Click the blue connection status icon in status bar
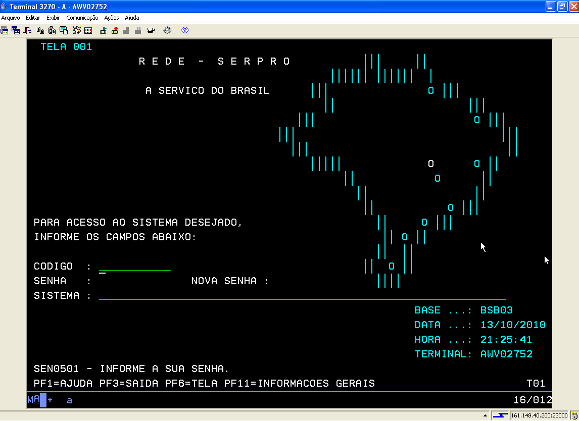This screenshot has height=421, width=579. tap(500, 415)
